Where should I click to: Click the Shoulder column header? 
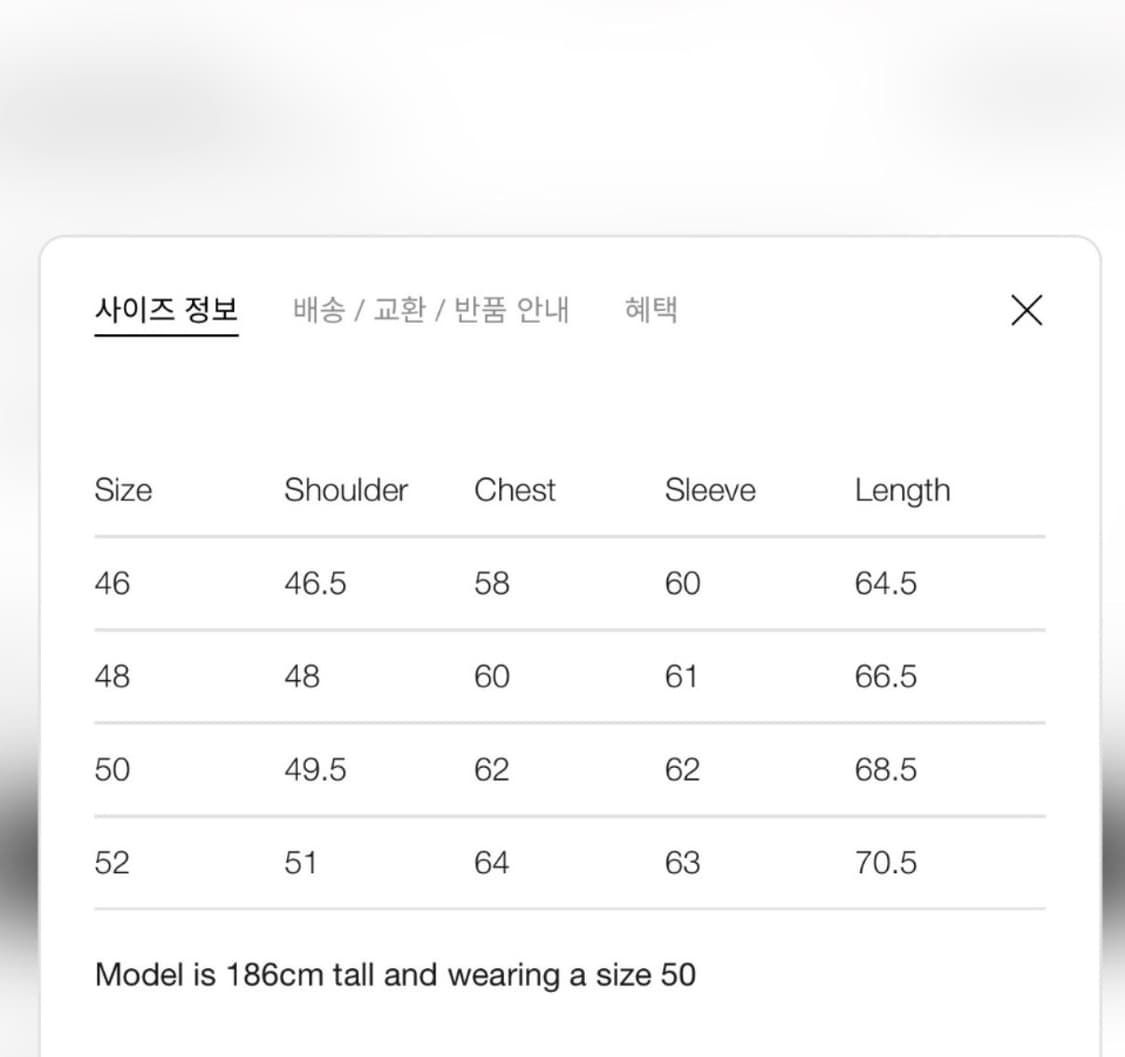346,490
